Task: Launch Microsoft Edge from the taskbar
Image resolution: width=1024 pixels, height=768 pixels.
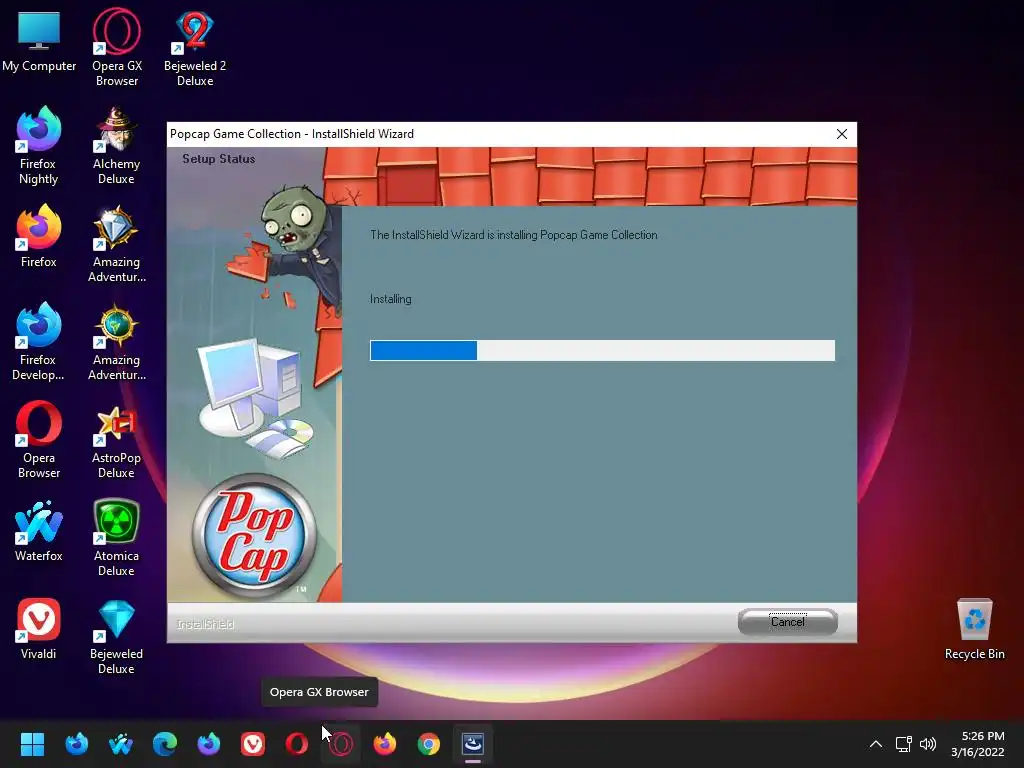Action: coord(165,744)
